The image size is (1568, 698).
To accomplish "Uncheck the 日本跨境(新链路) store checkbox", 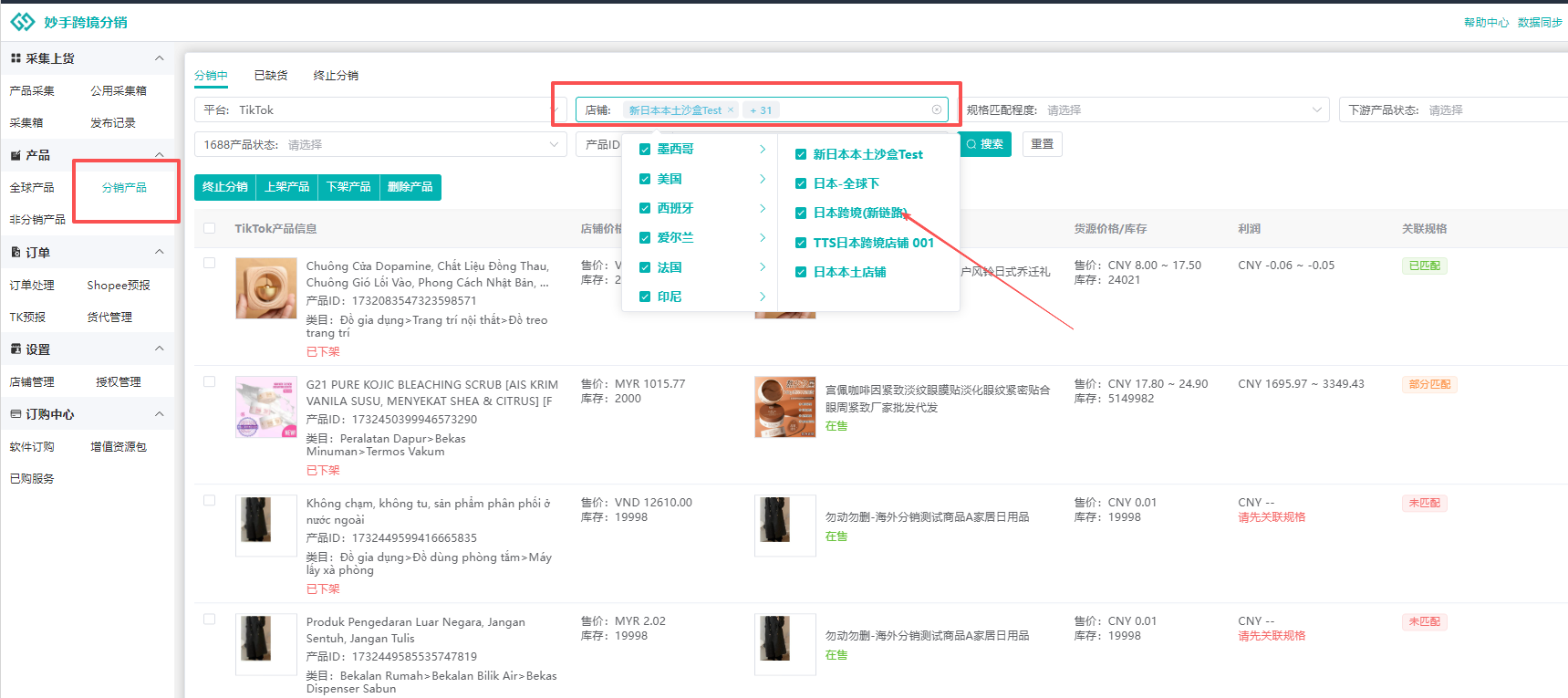I will [x=801, y=213].
